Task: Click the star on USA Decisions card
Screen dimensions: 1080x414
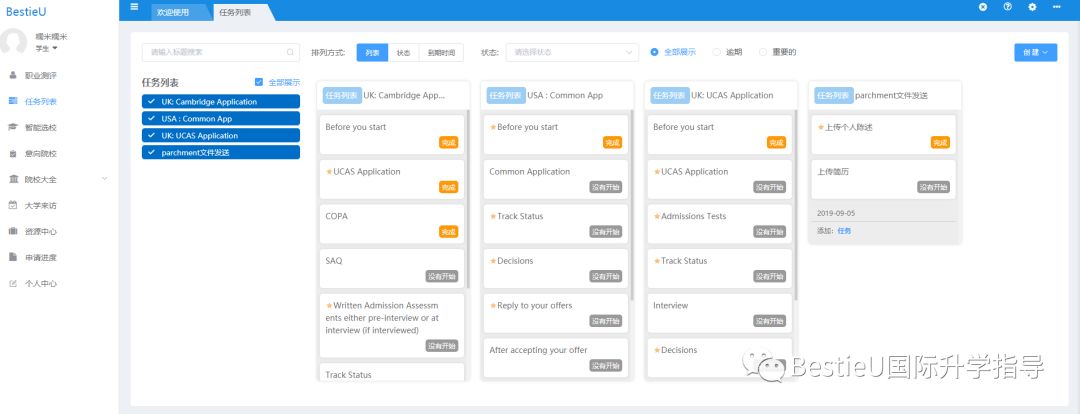Action: (493, 261)
